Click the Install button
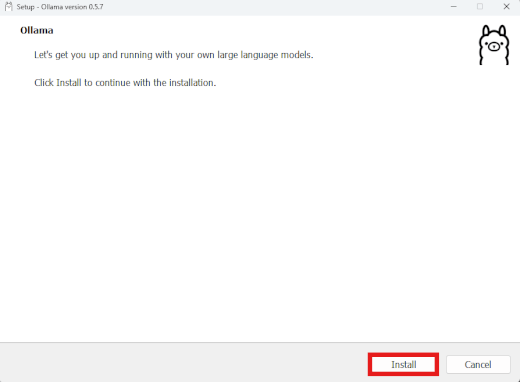Viewport: 520px width, 382px height. click(403, 364)
